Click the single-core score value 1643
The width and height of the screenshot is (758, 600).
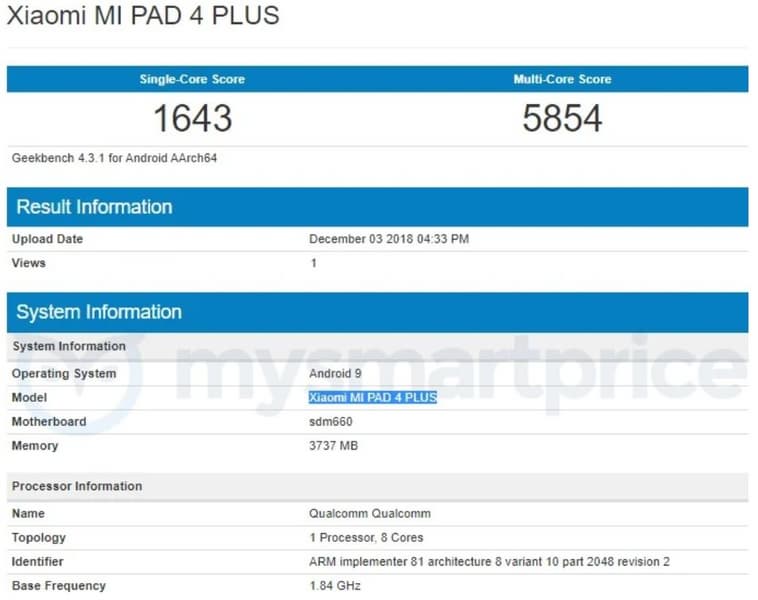point(193,118)
